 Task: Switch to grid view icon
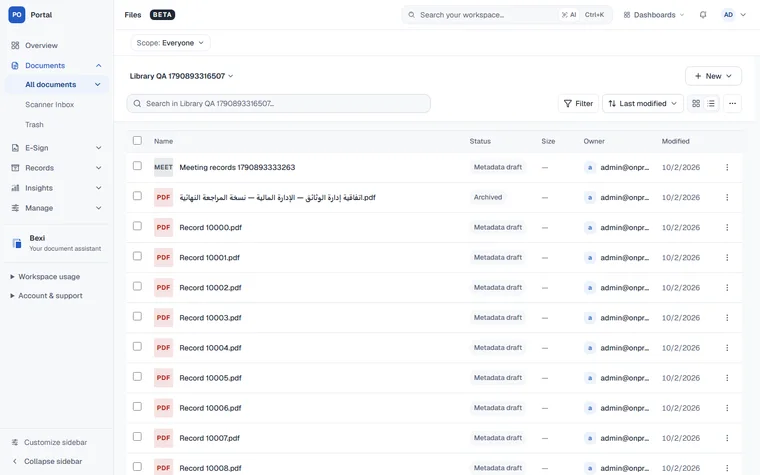coord(696,103)
